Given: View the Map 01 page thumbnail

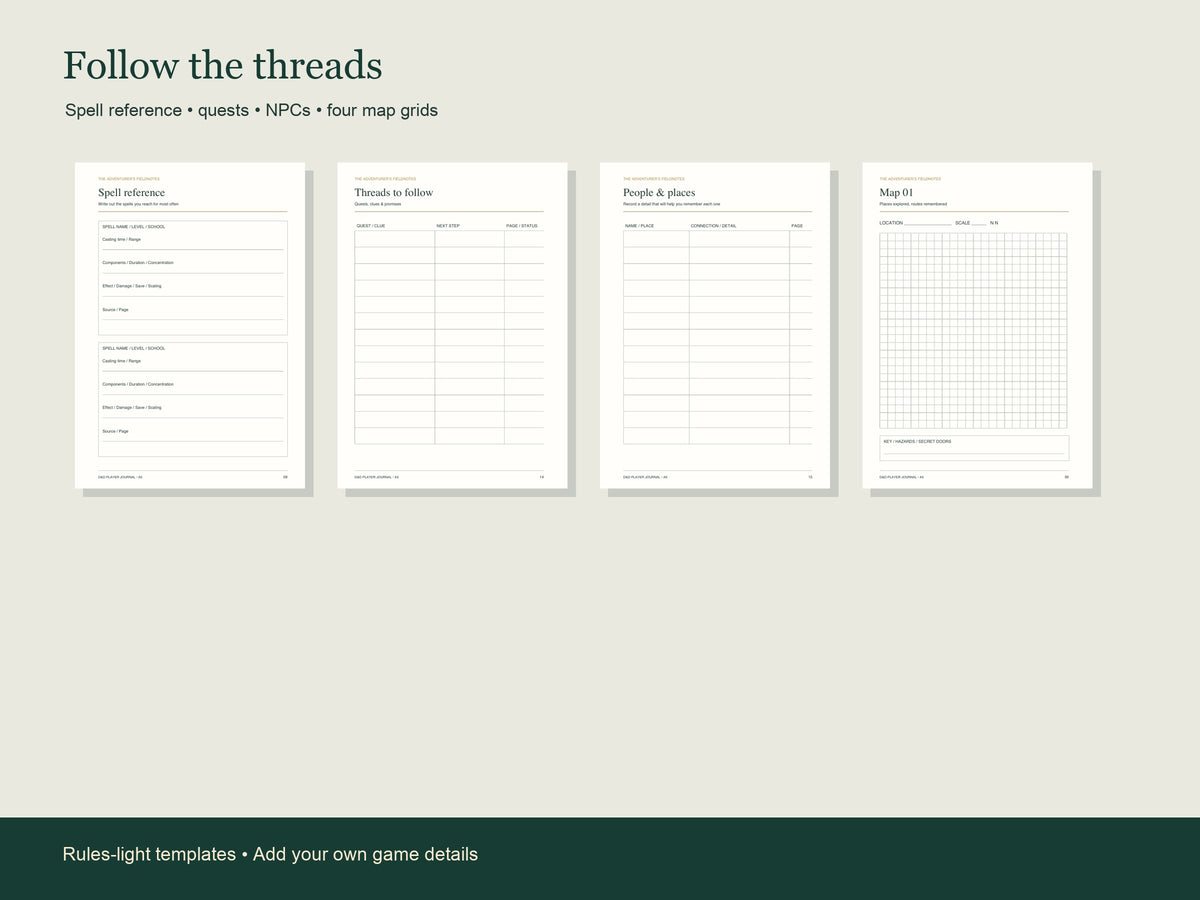Looking at the screenshot, I should (x=977, y=325).
